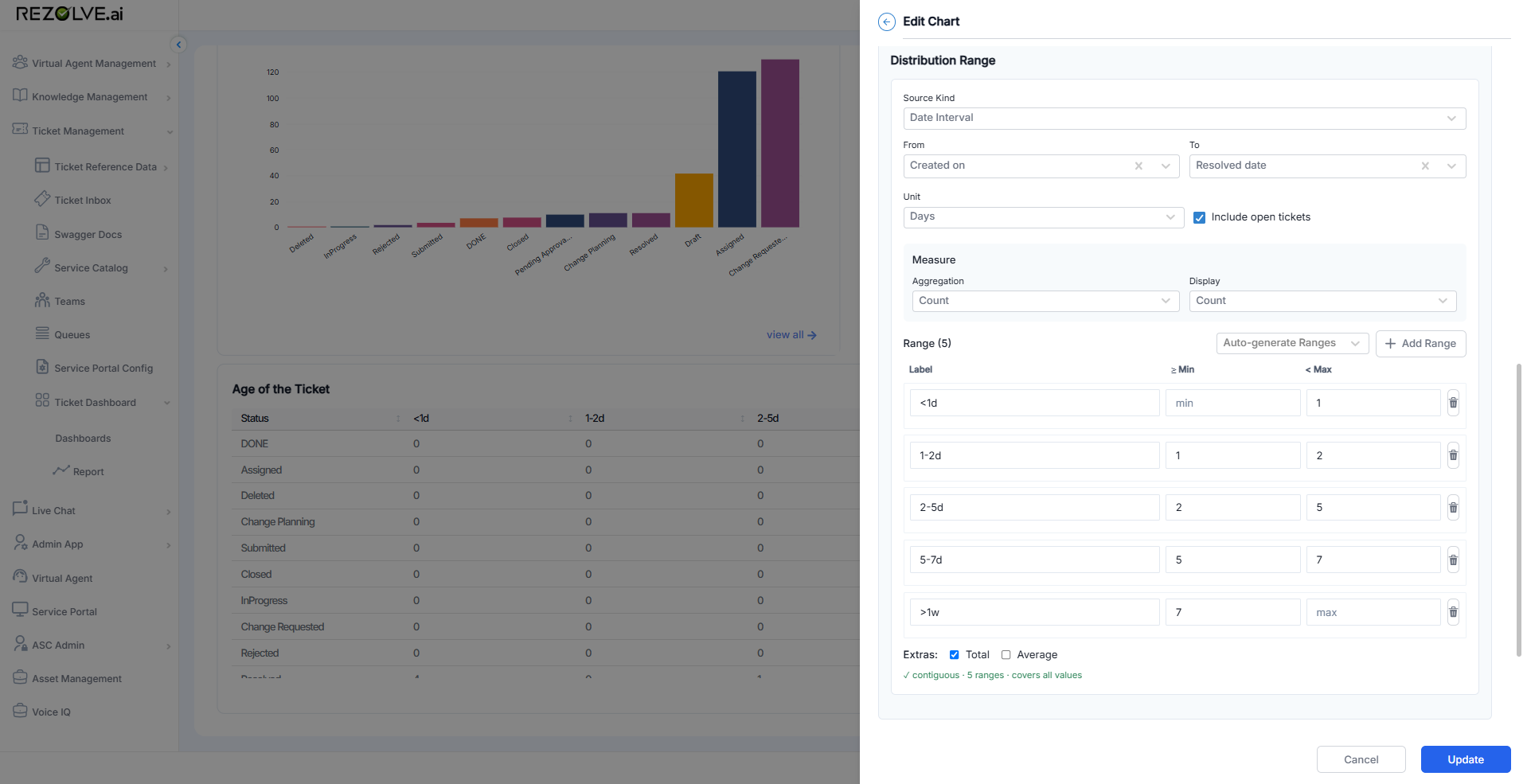Open the Aggregation Count dropdown
1527x784 pixels.
click(x=1045, y=301)
